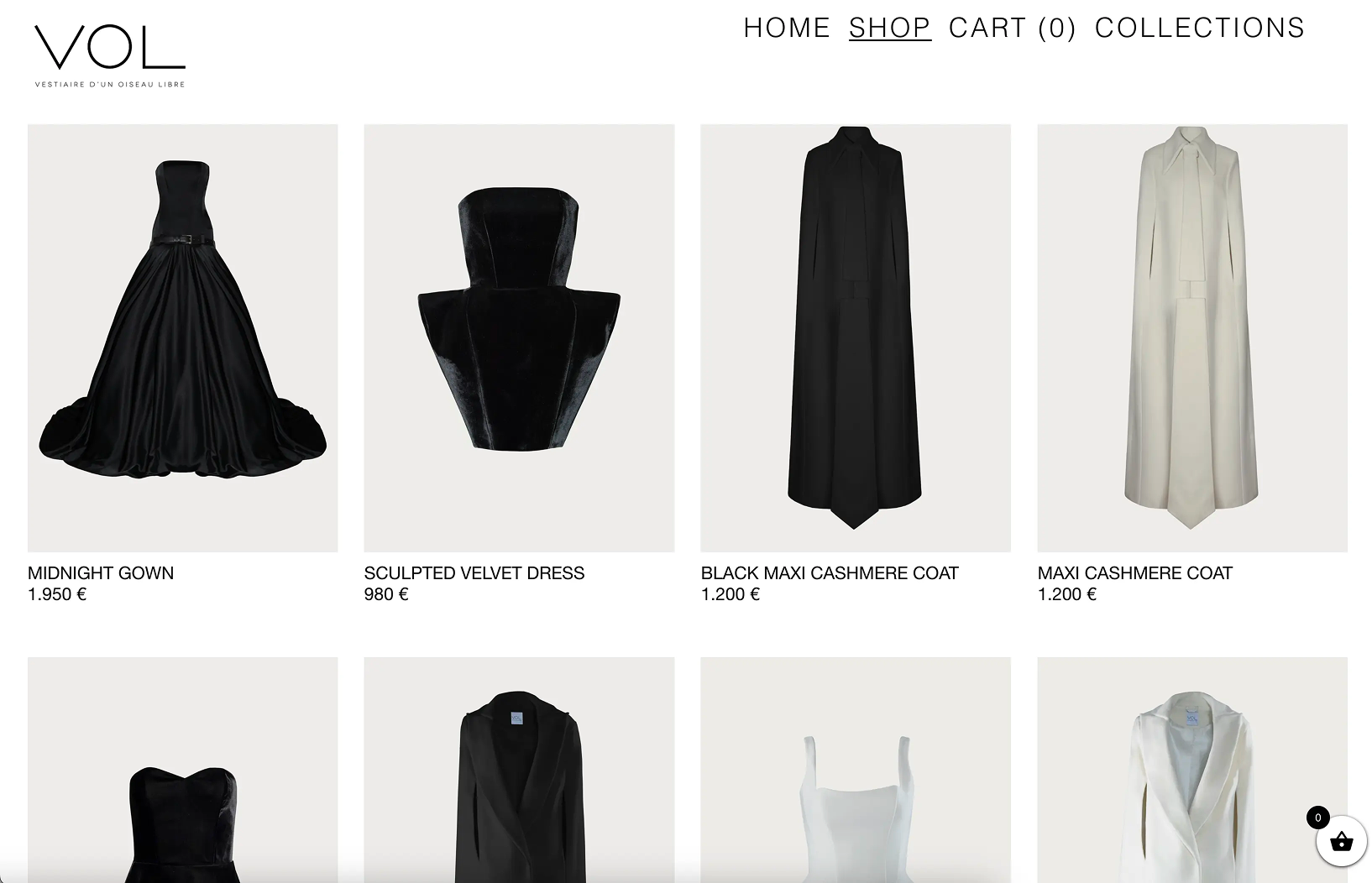
Task: Select the white cape blazer thumbnail
Action: tap(1192, 770)
